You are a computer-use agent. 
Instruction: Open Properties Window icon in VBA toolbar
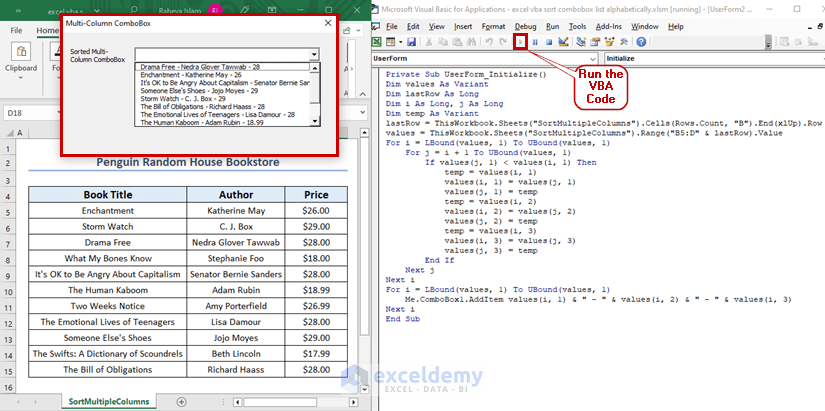(595, 42)
